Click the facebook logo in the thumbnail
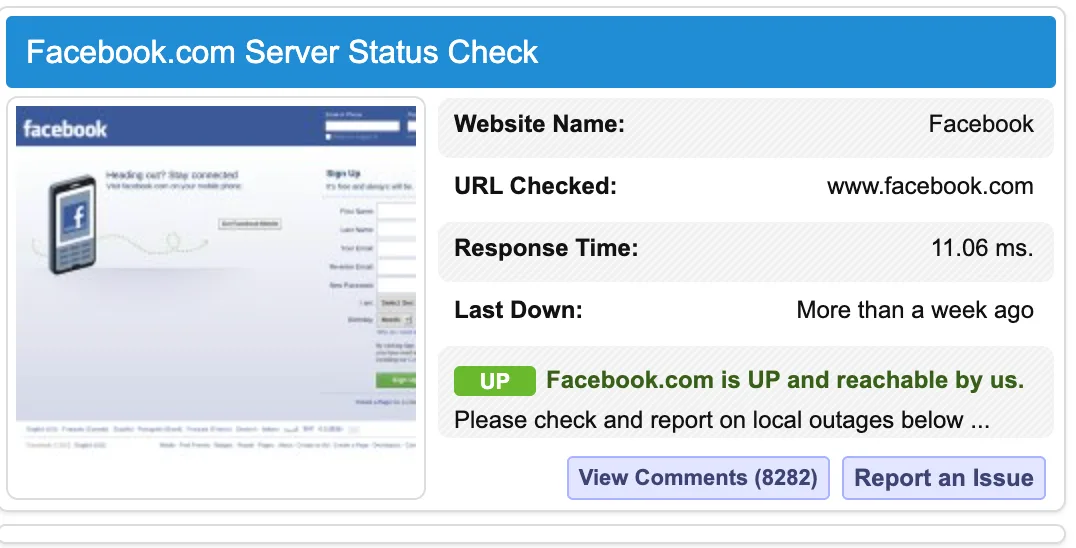1076x548 pixels. pyautogui.click(x=65, y=129)
